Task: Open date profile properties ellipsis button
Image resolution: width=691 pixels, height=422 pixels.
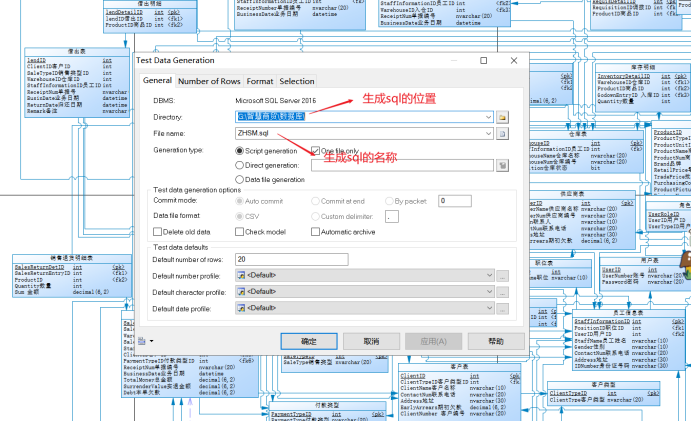Action: pos(502,309)
